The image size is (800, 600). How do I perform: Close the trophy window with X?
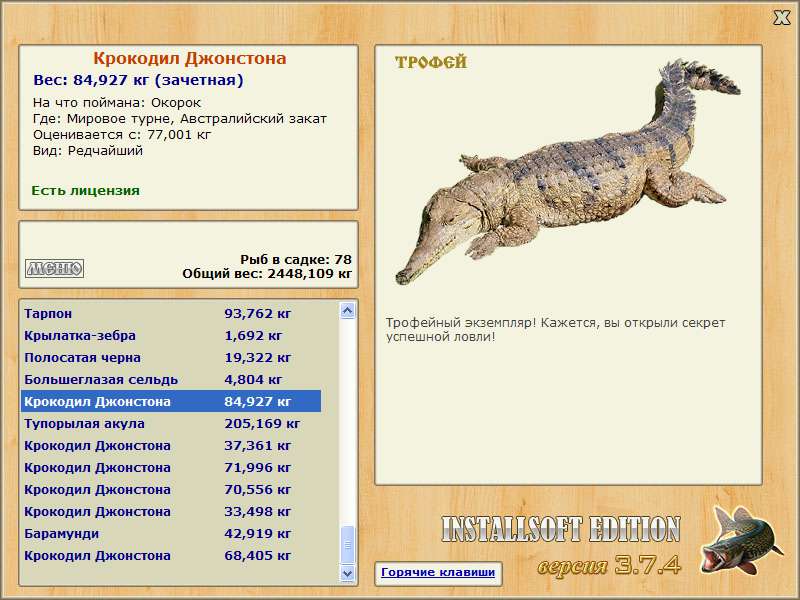781,16
